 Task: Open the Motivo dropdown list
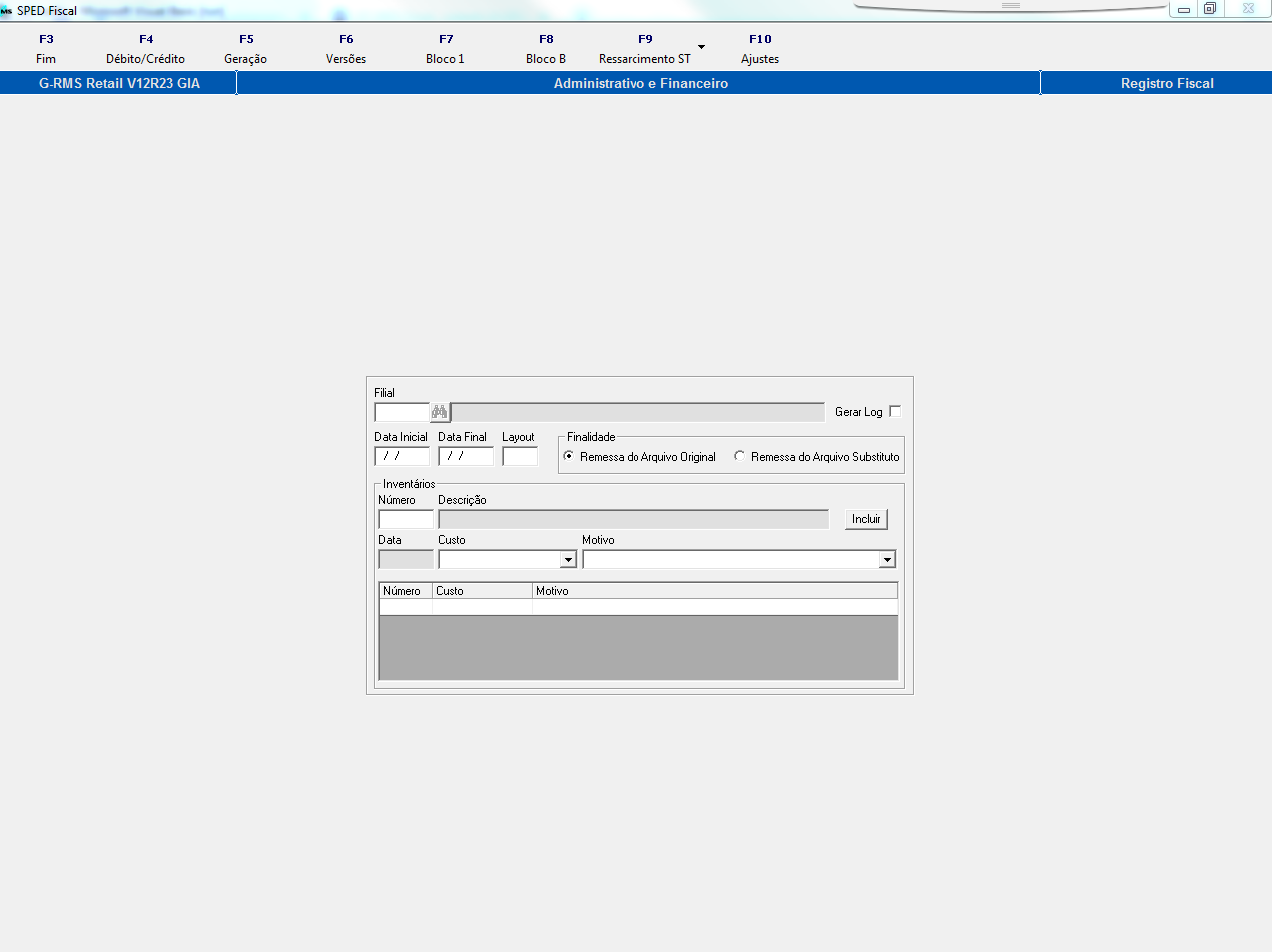tap(887, 560)
